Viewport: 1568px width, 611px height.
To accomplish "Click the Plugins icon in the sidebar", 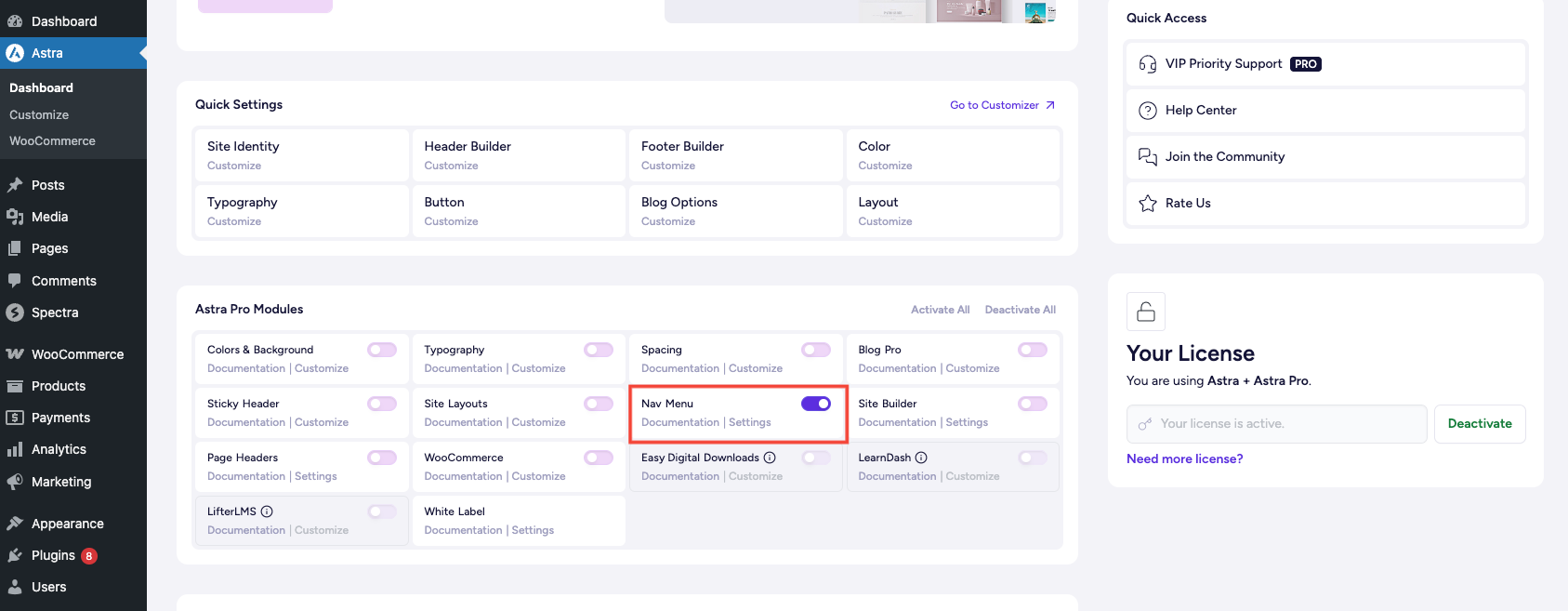I will pyautogui.click(x=15, y=555).
